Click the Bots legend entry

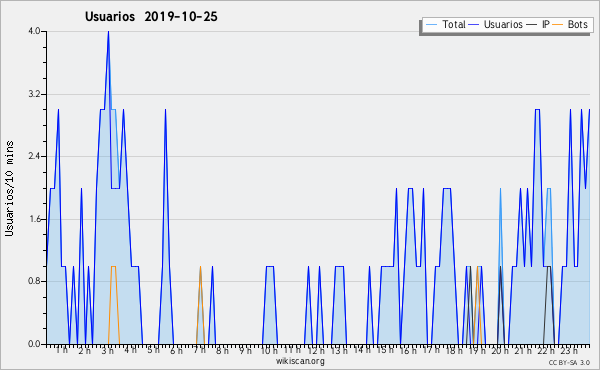[x=571, y=24]
